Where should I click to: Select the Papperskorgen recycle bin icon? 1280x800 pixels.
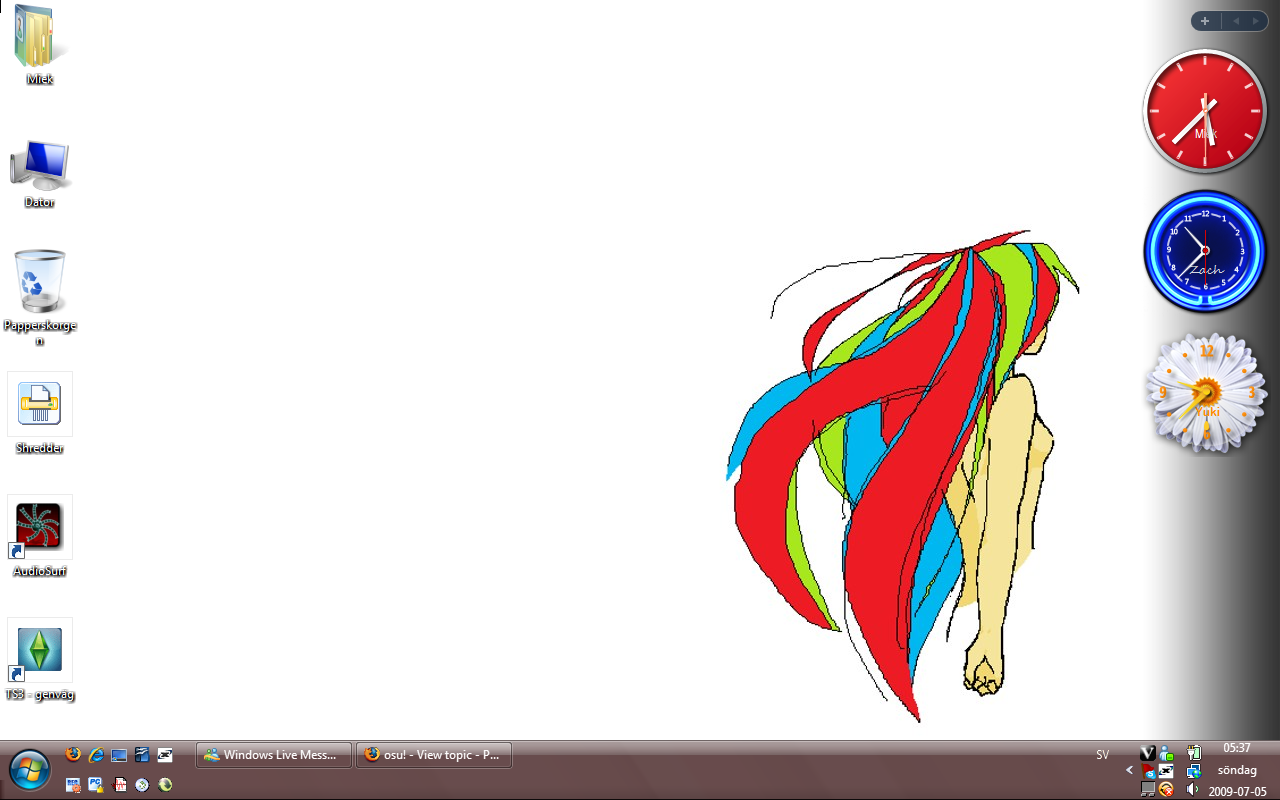click(40, 297)
